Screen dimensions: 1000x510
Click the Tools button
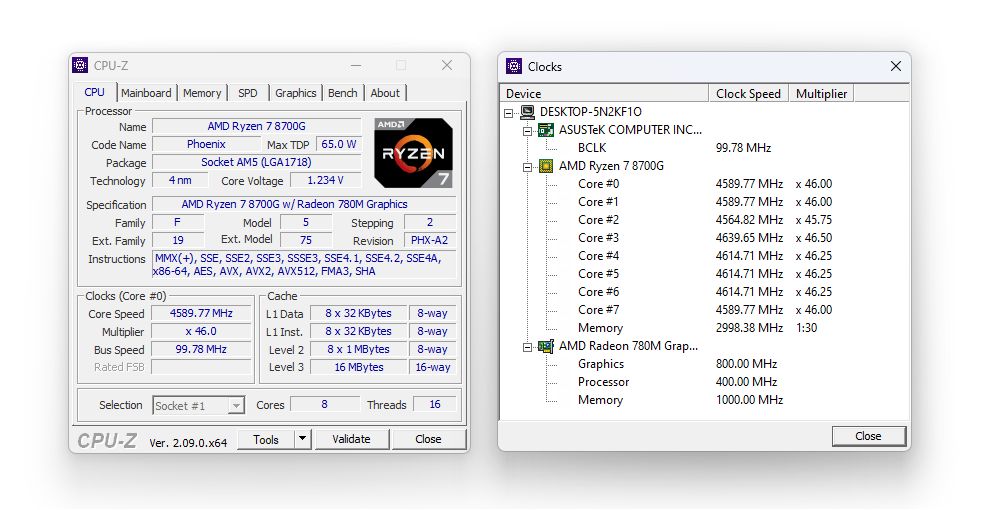click(266, 439)
